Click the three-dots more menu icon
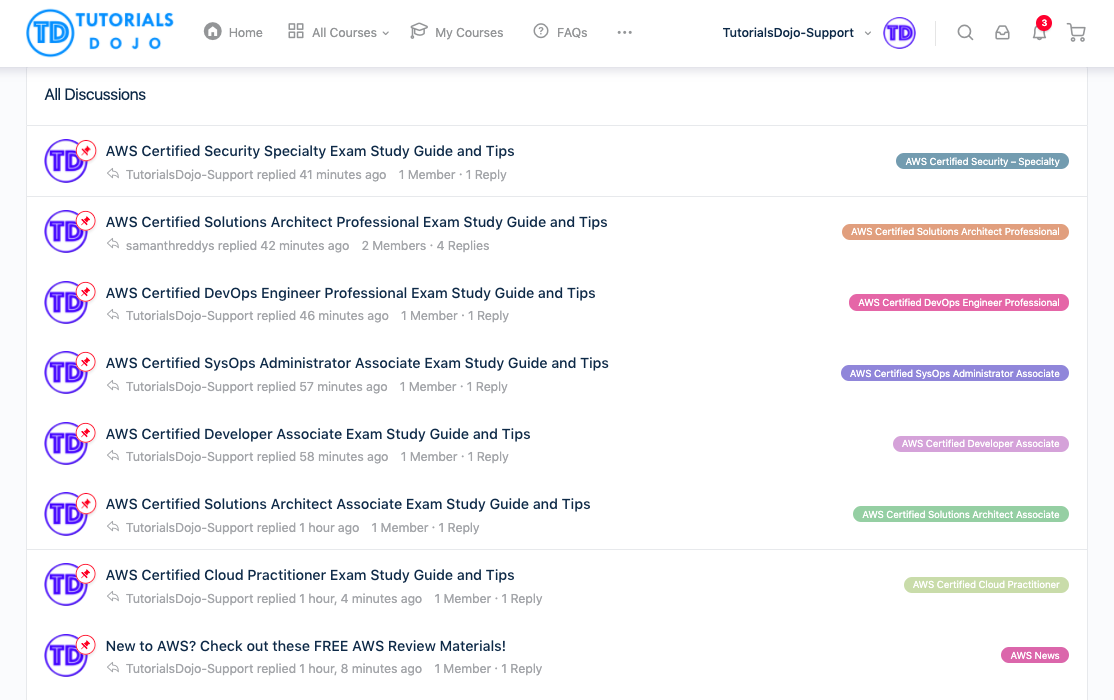The width and height of the screenshot is (1114, 700). 625,32
